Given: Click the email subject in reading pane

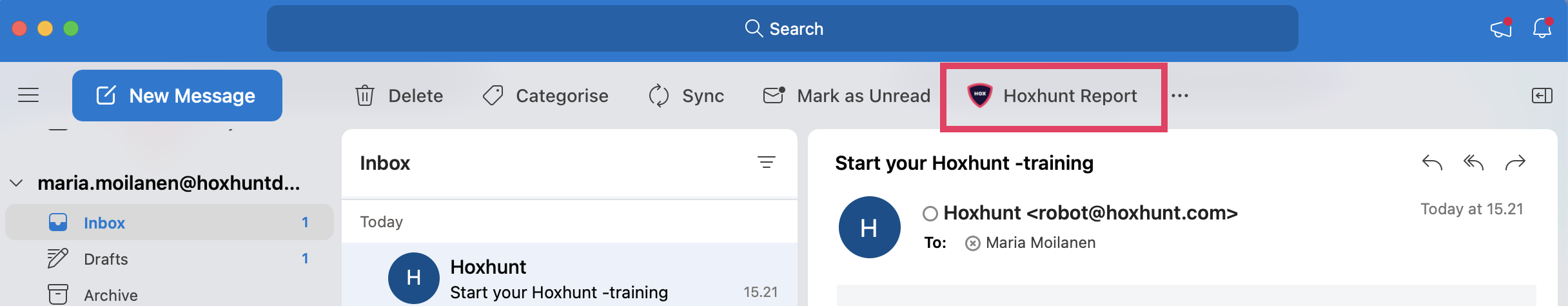Looking at the screenshot, I should point(964,163).
